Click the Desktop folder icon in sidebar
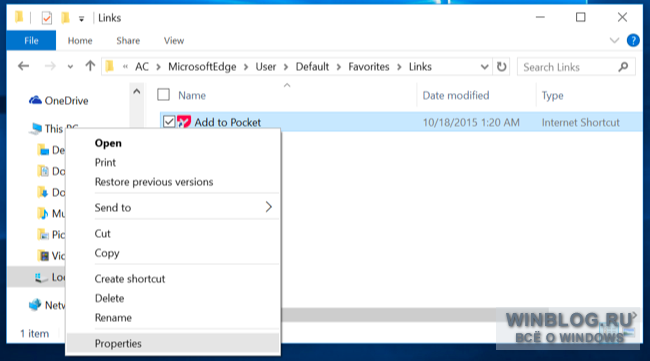The height and width of the screenshot is (361, 650). click(x=43, y=150)
